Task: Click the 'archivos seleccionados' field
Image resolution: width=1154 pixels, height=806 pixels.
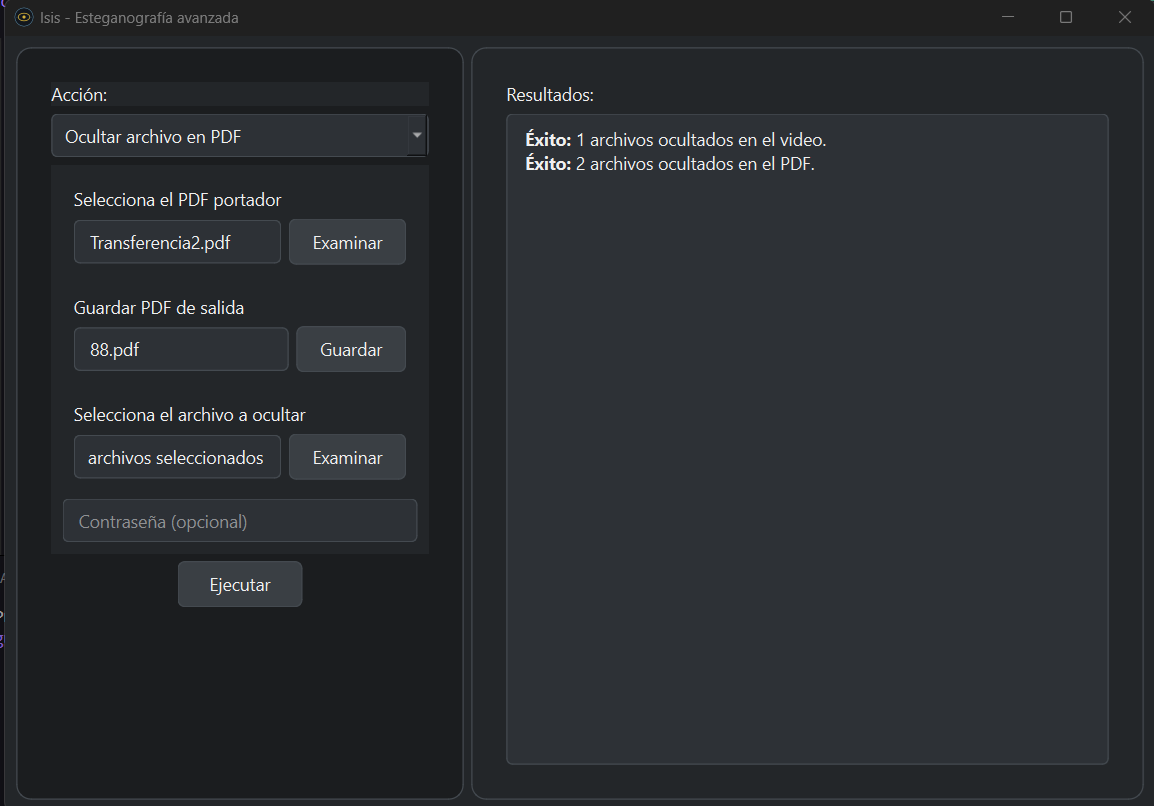Action: pos(177,457)
